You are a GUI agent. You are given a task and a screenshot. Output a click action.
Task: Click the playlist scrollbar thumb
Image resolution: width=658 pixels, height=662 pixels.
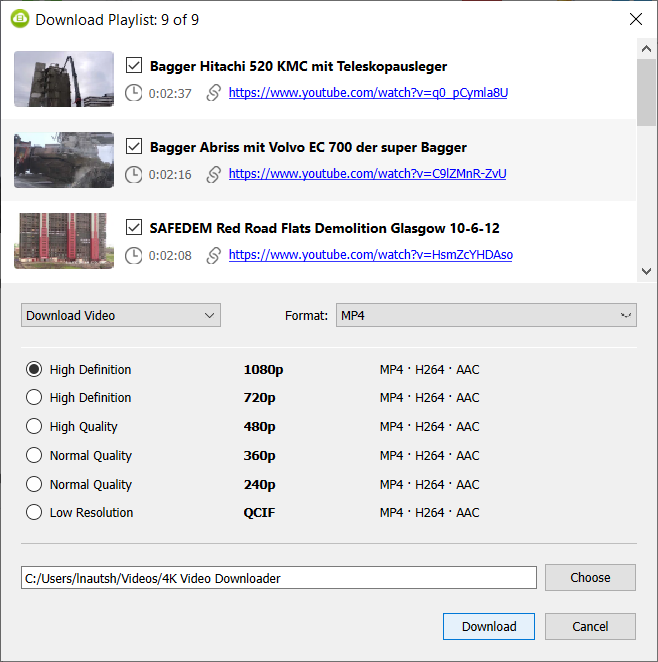click(646, 92)
